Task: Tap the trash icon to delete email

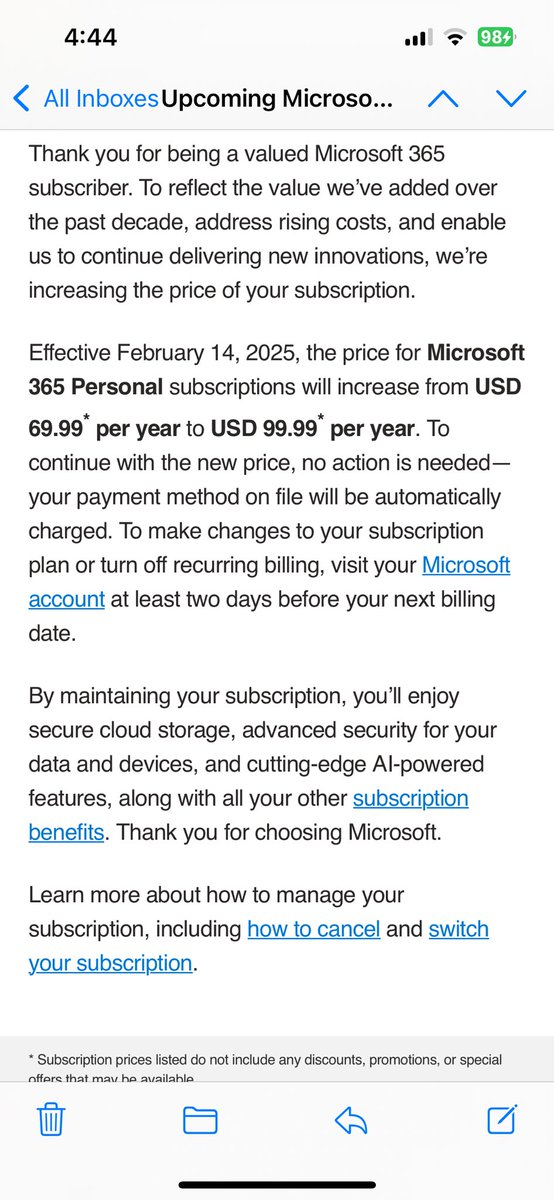Action: coord(51,1119)
